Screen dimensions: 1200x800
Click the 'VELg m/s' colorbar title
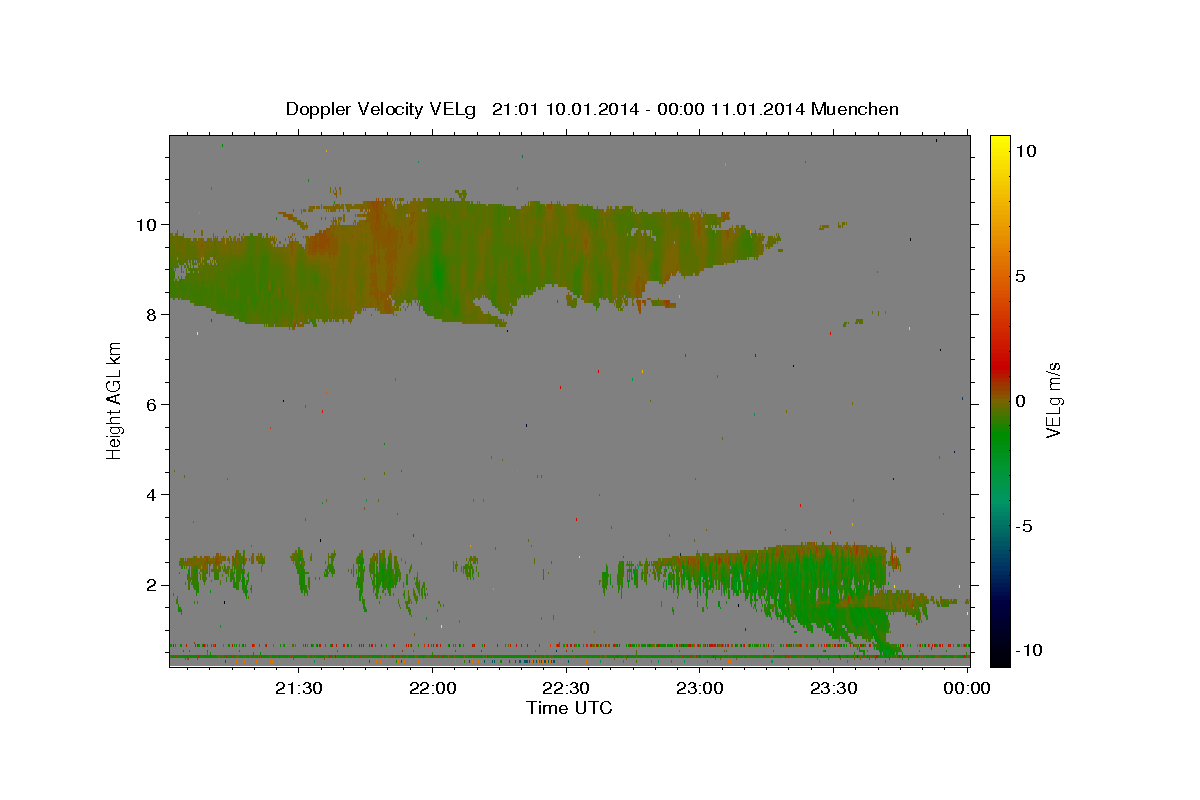click(x=1054, y=401)
